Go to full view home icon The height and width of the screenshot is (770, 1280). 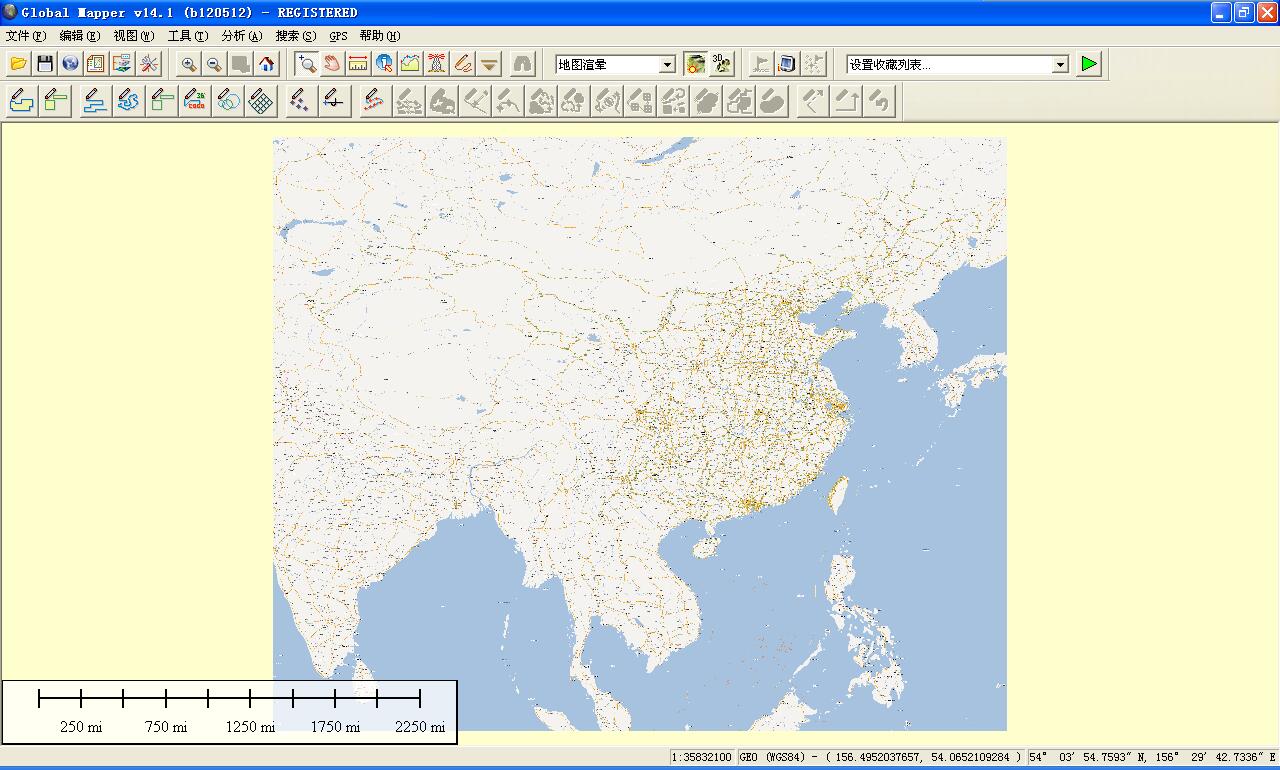267,64
